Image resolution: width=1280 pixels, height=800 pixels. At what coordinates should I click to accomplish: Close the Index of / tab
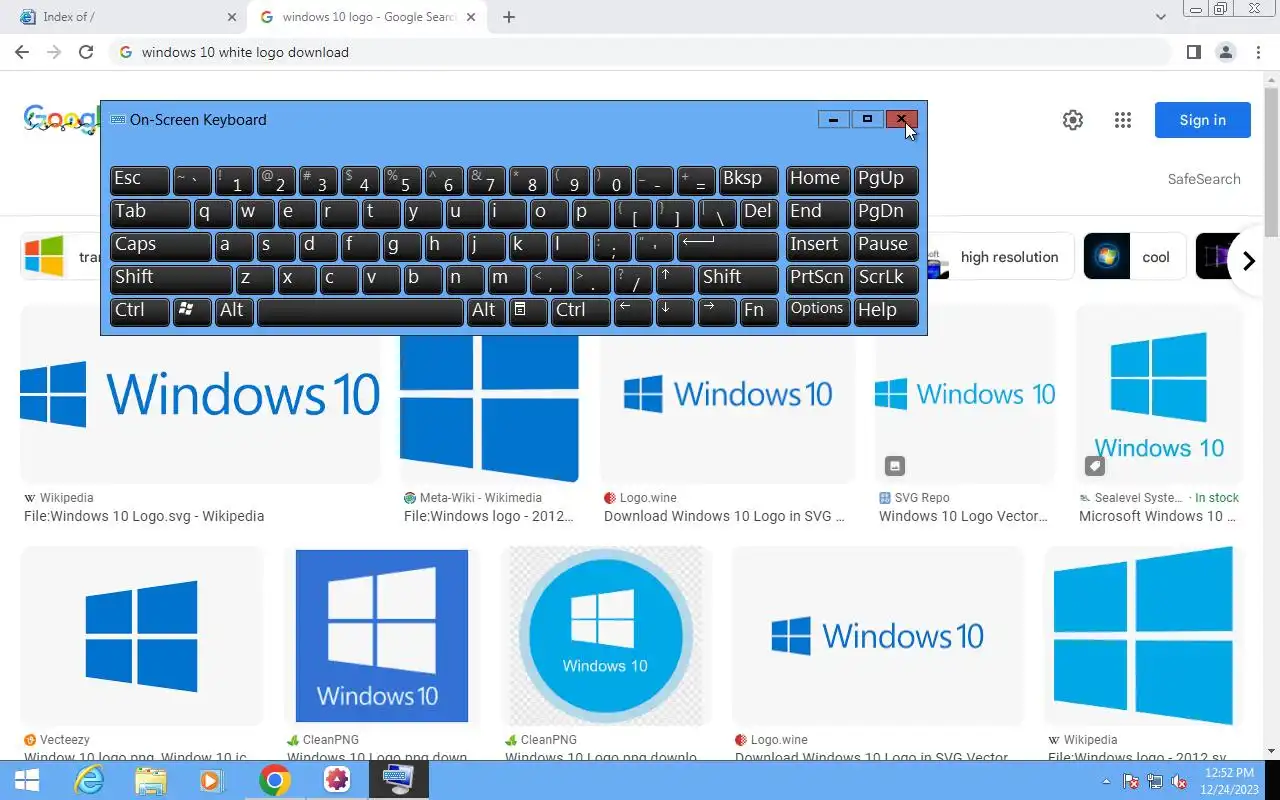[232, 17]
